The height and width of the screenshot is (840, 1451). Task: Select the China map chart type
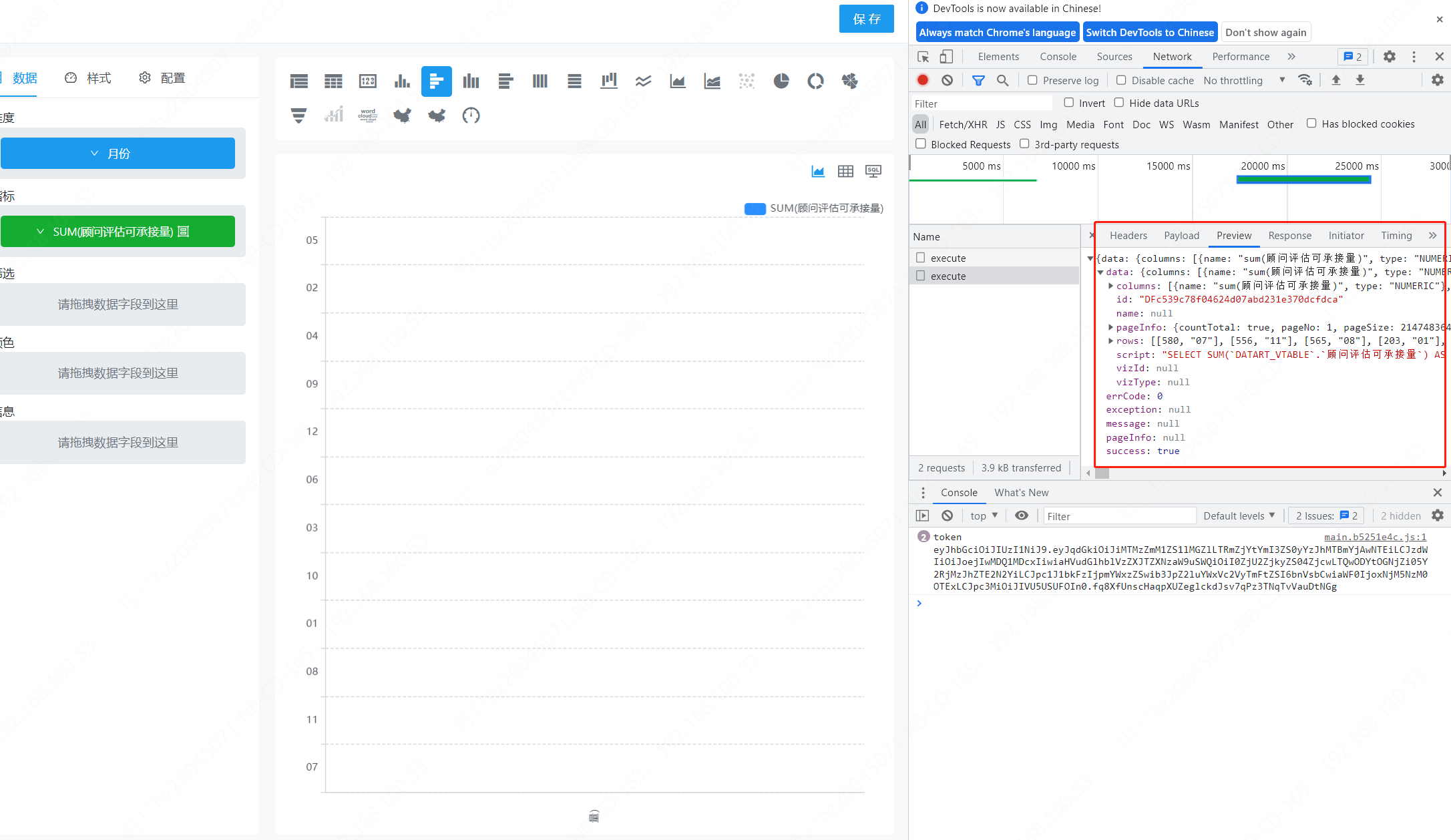tap(401, 115)
